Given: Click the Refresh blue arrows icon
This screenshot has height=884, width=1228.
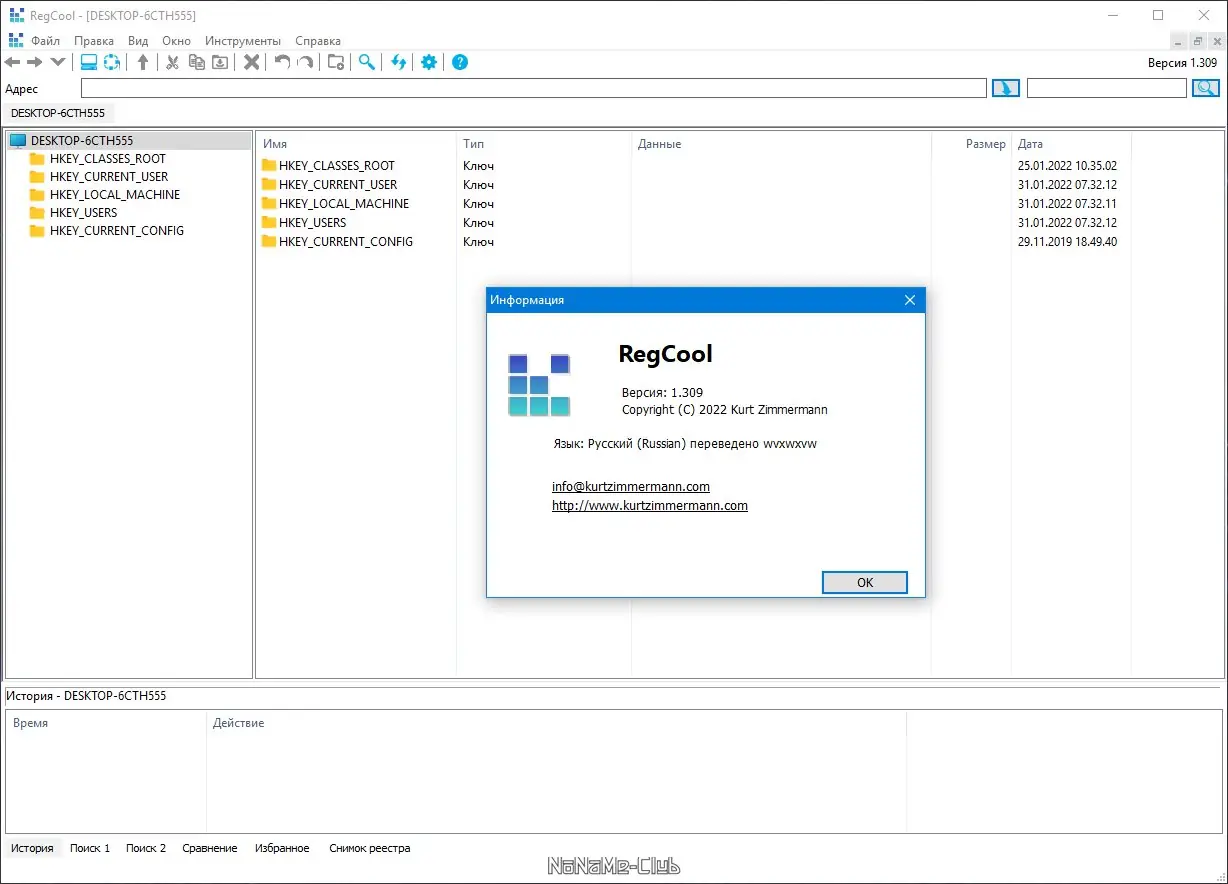Looking at the screenshot, I should click(x=399, y=62).
